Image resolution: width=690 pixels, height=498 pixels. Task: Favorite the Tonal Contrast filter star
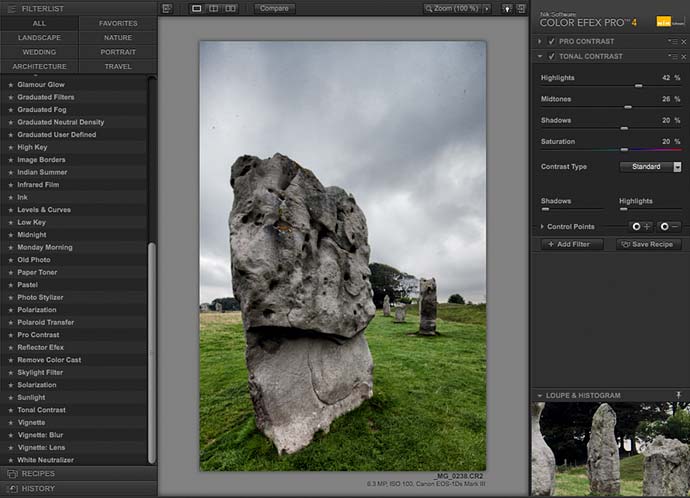coord(11,410)
